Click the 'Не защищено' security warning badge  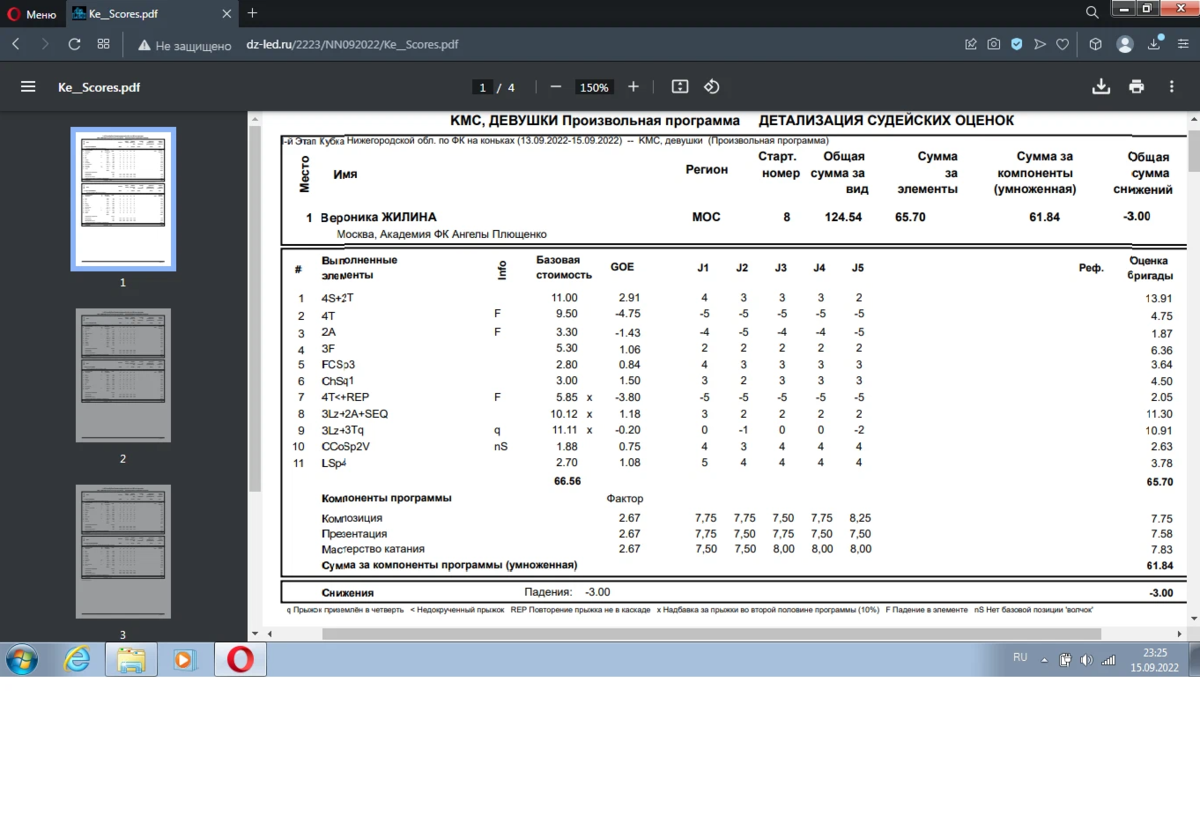tap(185, 45)
